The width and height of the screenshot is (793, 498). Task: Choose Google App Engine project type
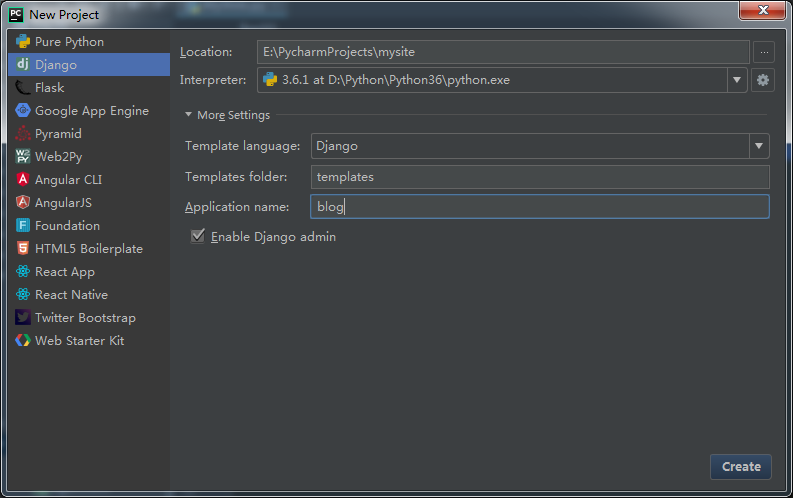tap(89, 110)
